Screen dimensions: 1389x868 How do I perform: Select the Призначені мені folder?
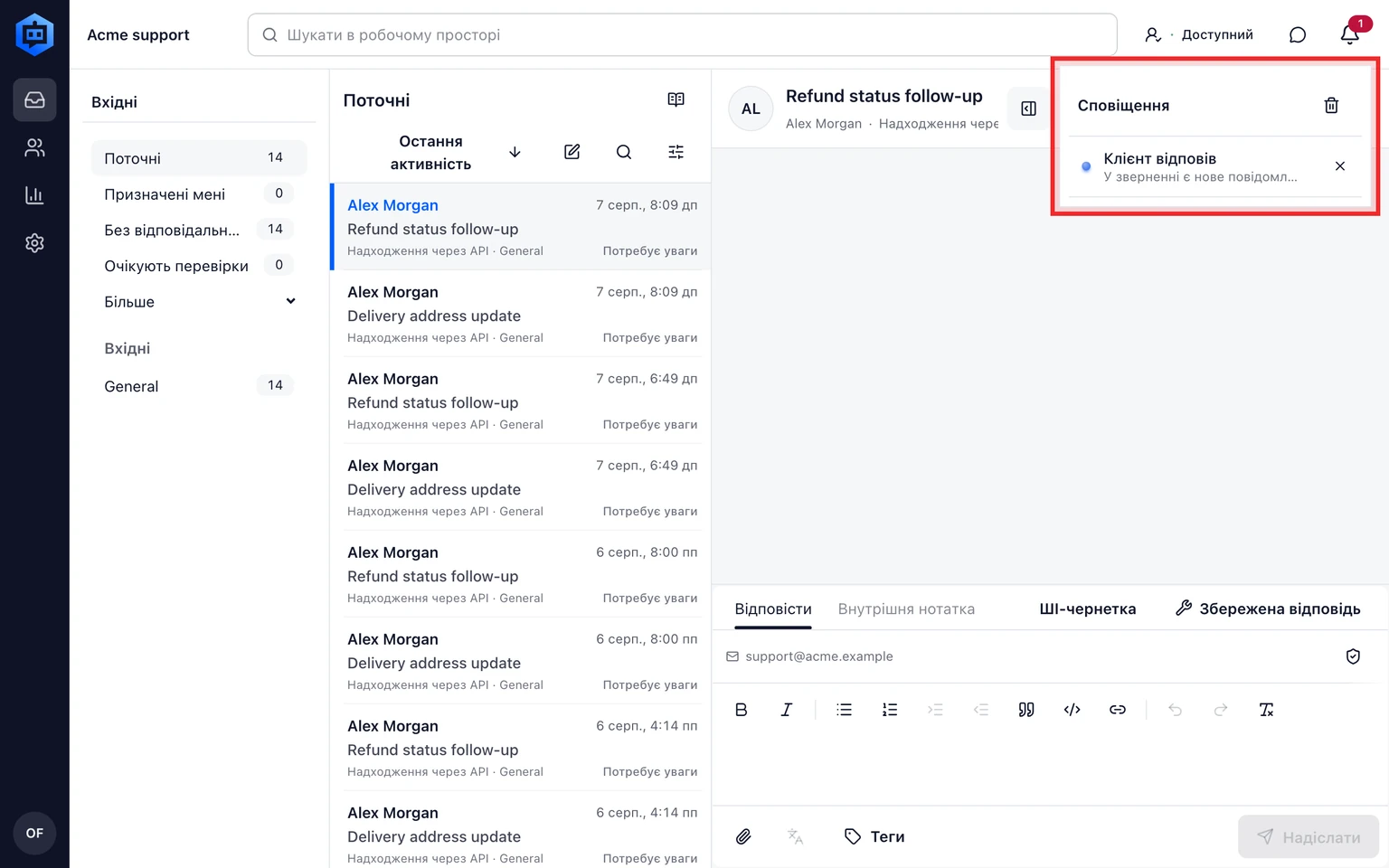[199, 193]
